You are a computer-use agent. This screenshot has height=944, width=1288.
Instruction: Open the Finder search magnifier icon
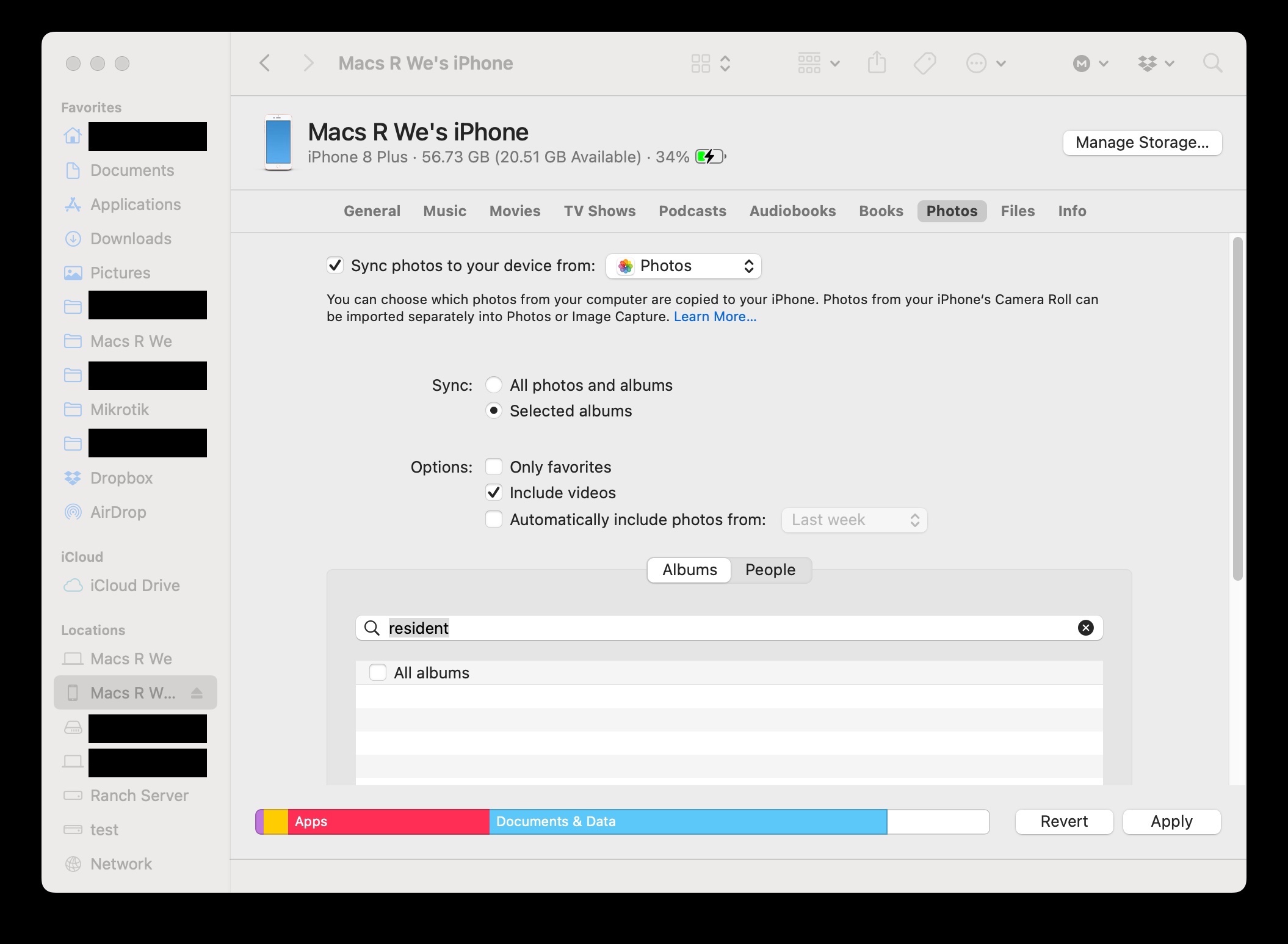click(x=1212, y=63)
